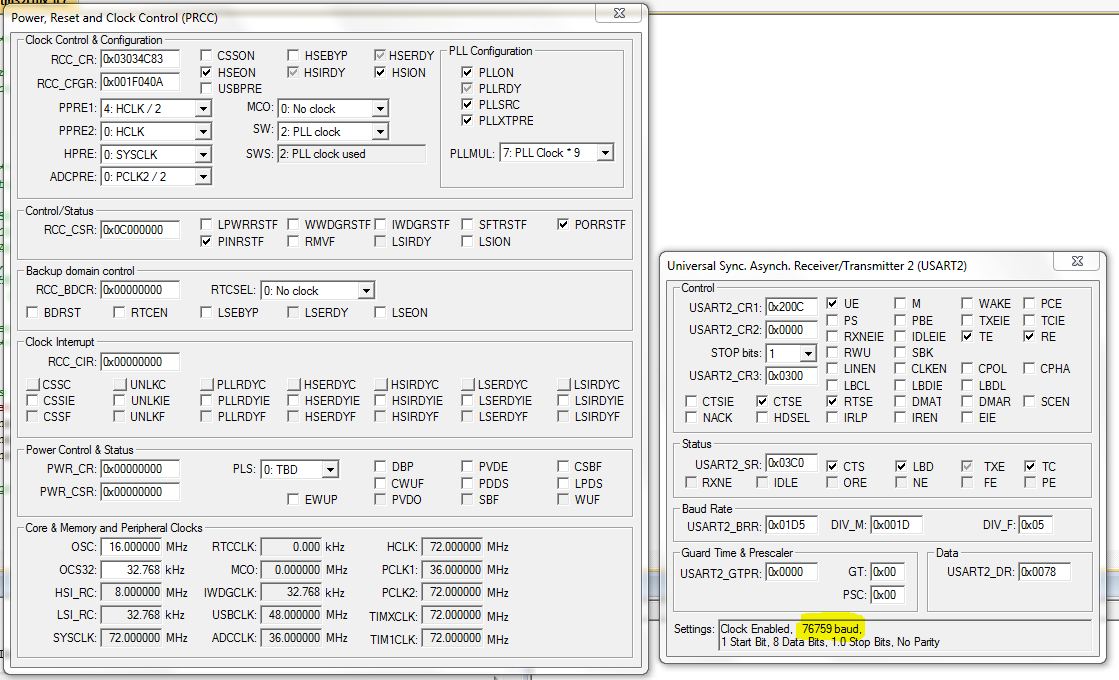Check the LINEN checkbox
1119x680 pixels.
point(832,369)
